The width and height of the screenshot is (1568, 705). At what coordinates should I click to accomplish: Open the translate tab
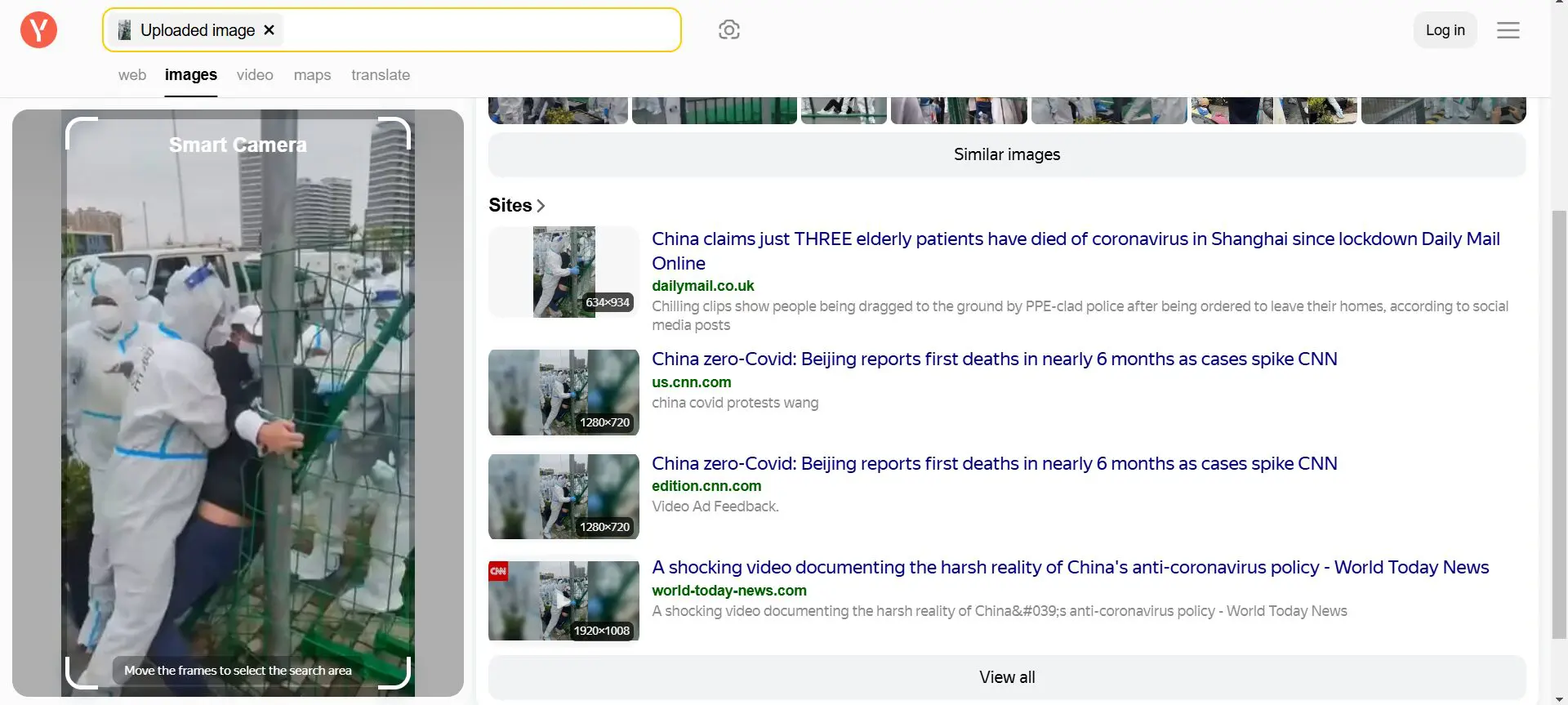381,75
